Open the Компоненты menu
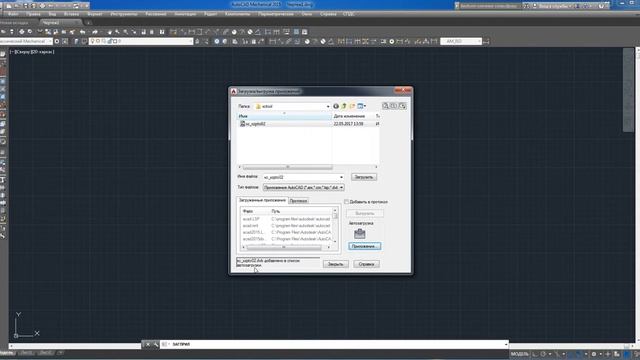640x360 pixels. click(x=237, y=14)
